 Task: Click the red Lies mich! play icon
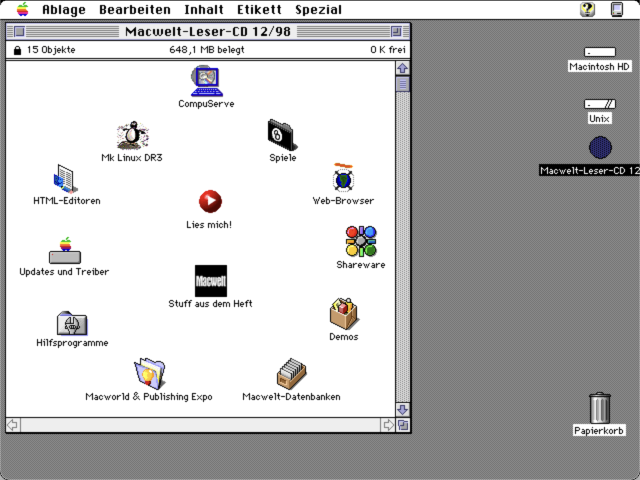210,201
